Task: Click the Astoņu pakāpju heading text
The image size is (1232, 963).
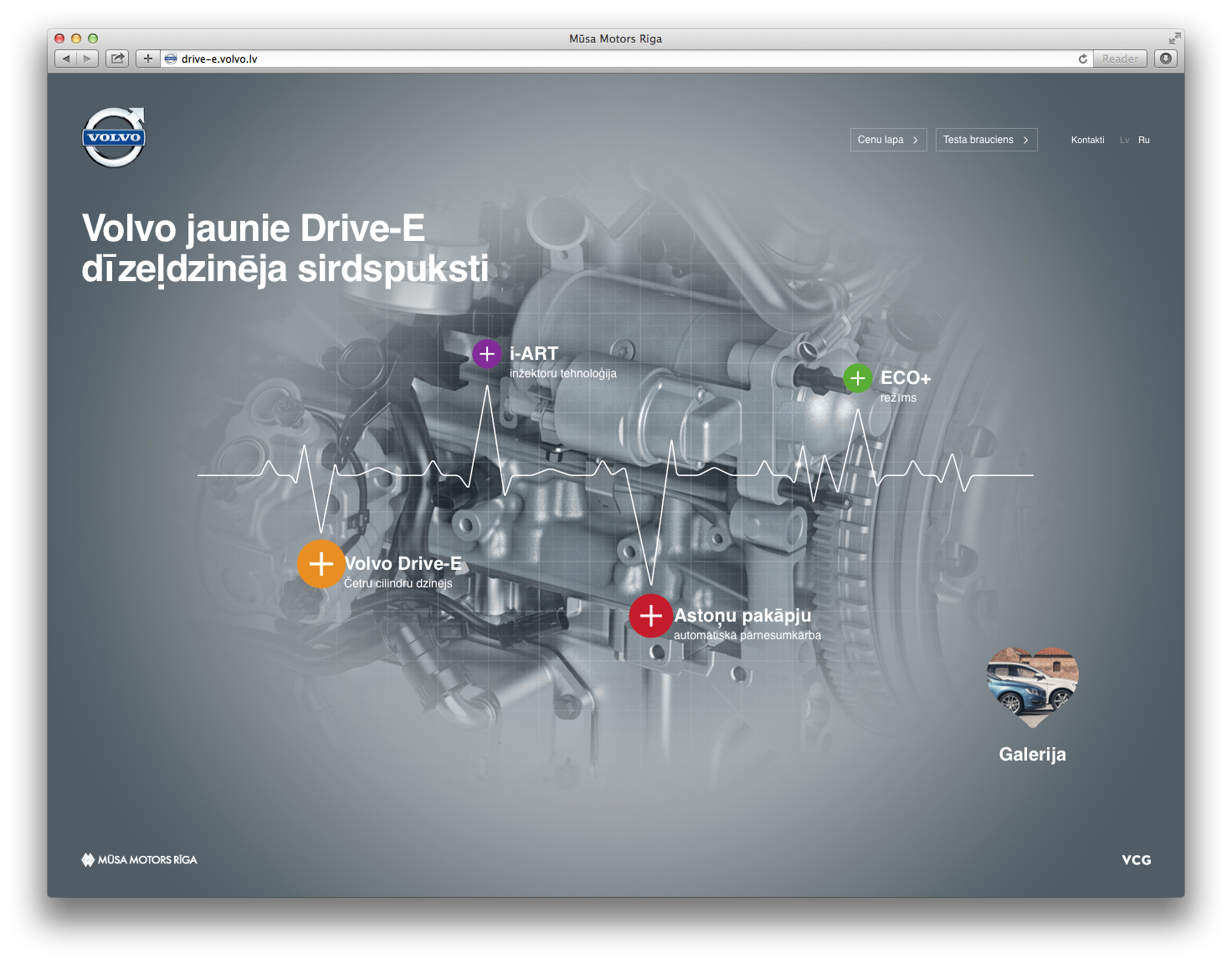Action: [x=743, y=616]
